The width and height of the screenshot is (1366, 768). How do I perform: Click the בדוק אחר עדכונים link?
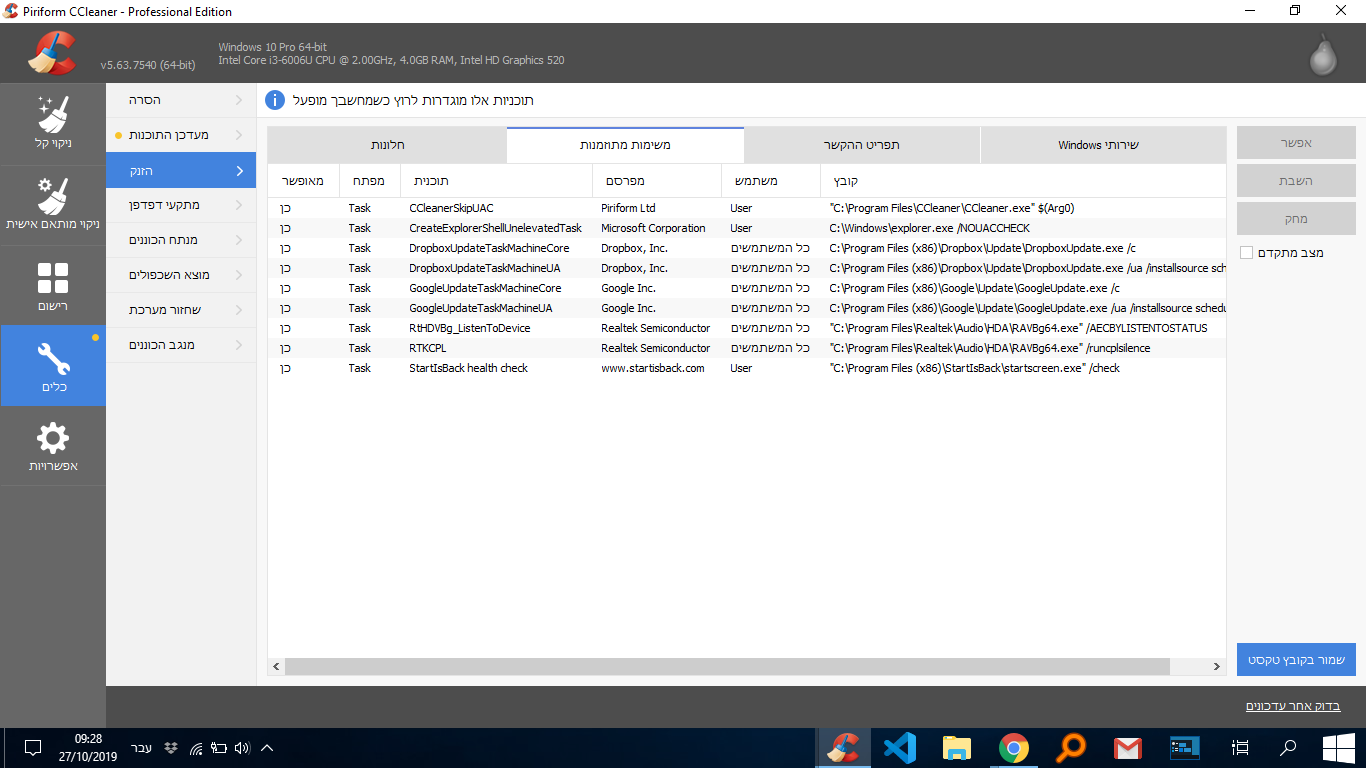[x=1292, y=706]
